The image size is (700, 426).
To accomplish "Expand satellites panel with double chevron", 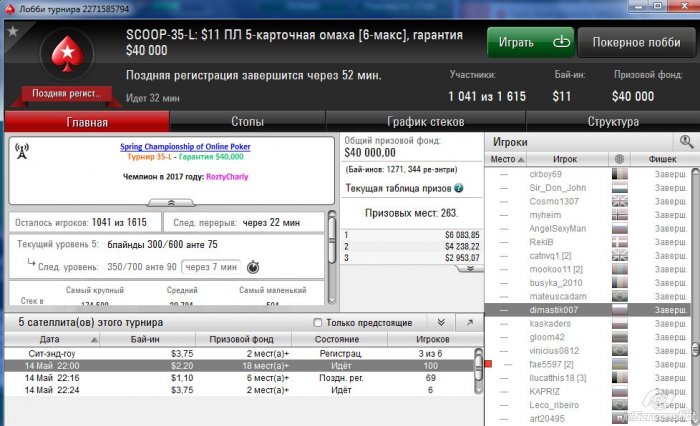I will click(x=441, y=322).
